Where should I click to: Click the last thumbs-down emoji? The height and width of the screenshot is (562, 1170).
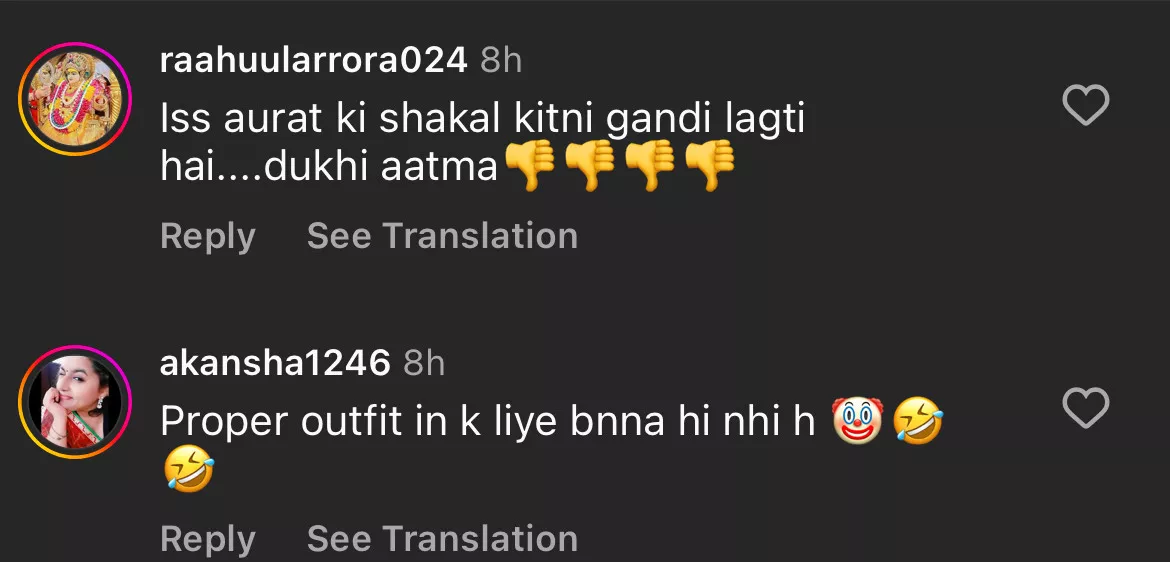[x=711, y=167]
